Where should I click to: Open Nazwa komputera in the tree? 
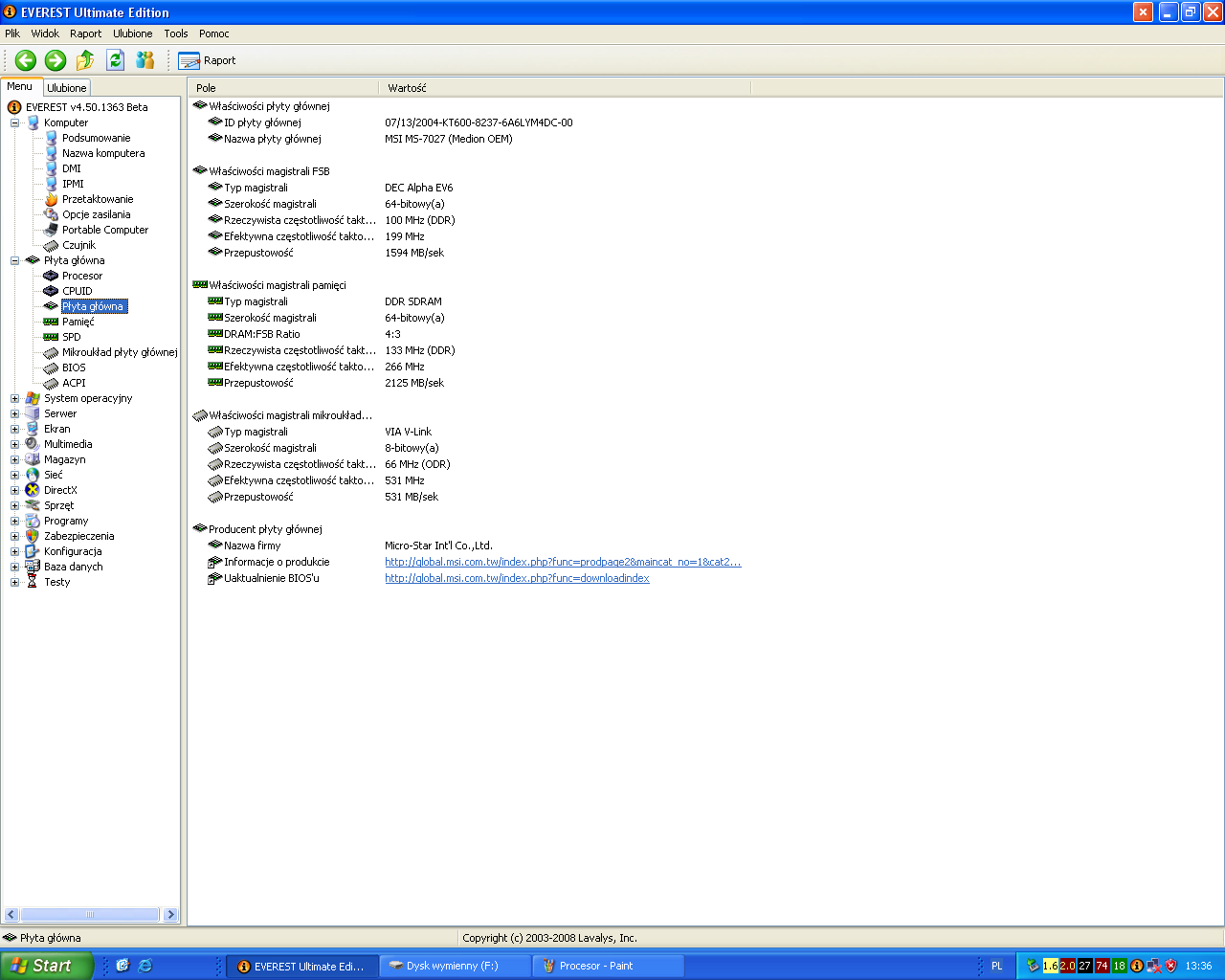103,153
